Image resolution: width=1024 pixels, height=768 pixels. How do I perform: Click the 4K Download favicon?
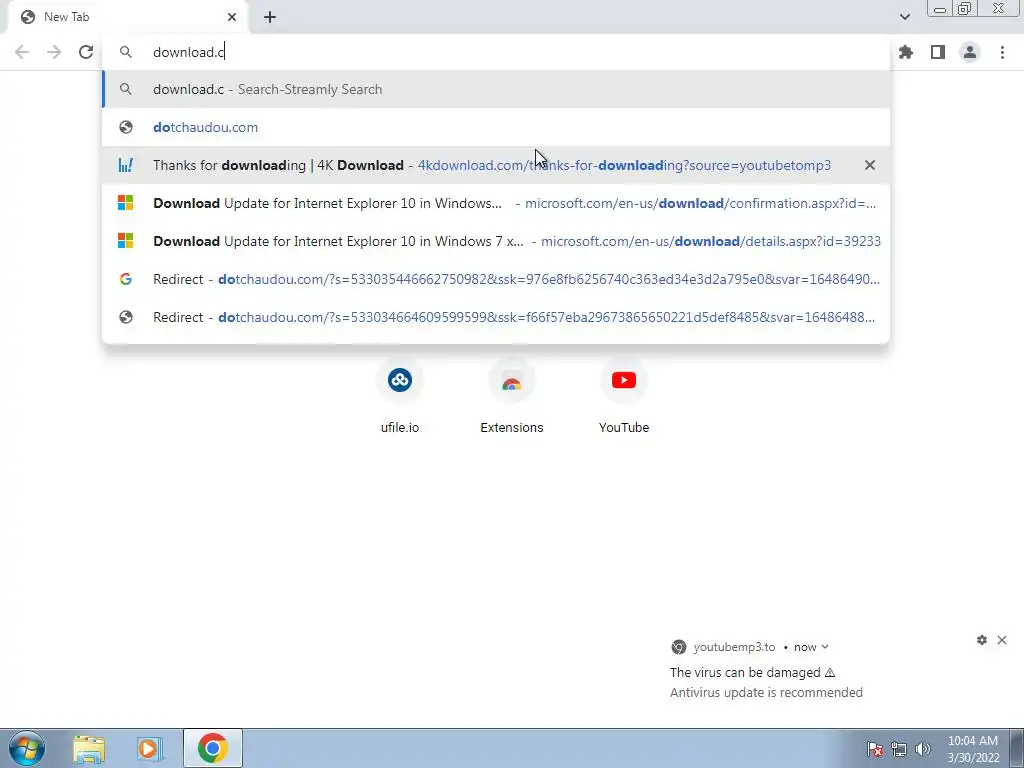(x=125, y=165)
